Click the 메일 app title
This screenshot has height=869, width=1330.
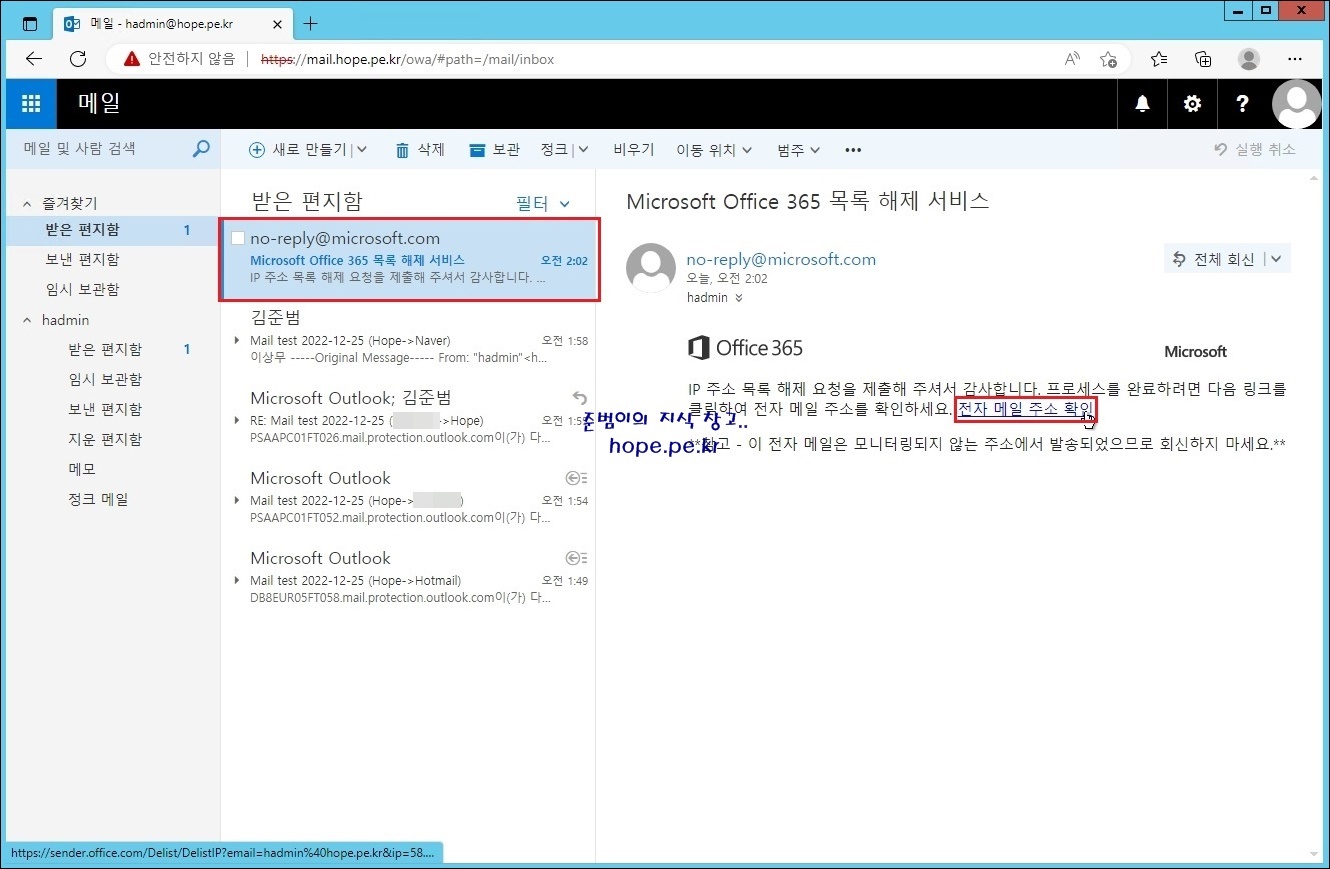(x=100, y=103)
